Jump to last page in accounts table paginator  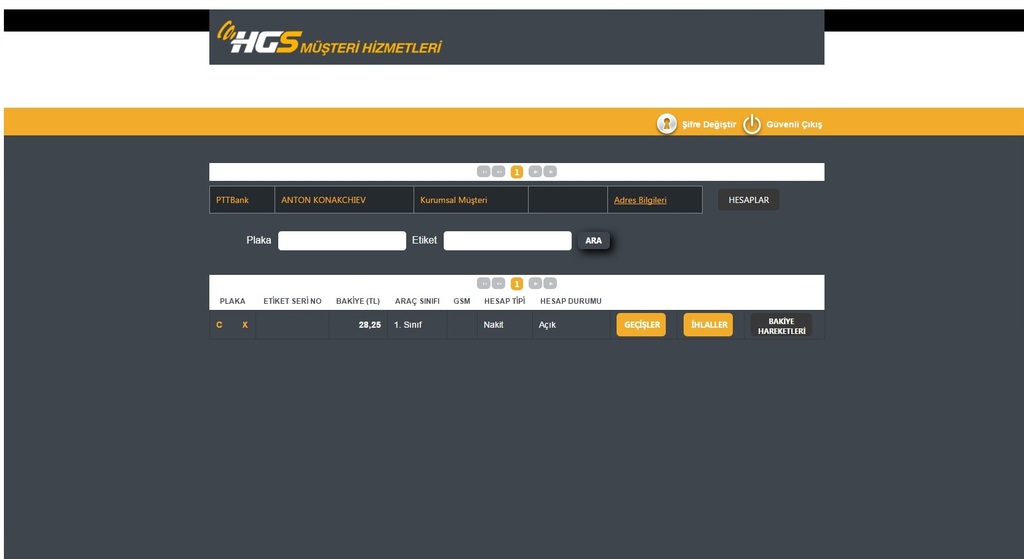(x=550, y=284)
